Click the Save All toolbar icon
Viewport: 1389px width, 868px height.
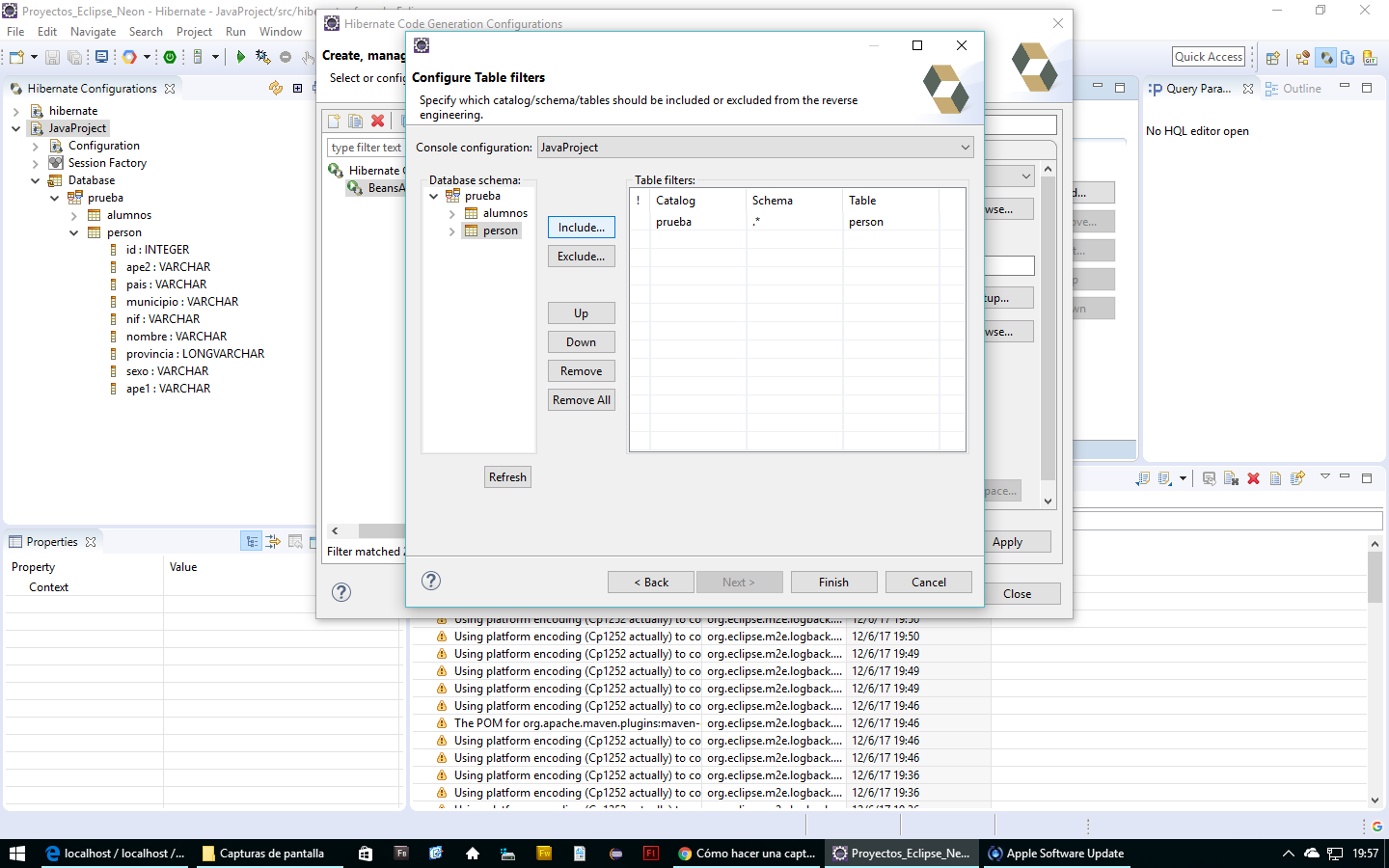pyautogui.click(x=74, y=57)
